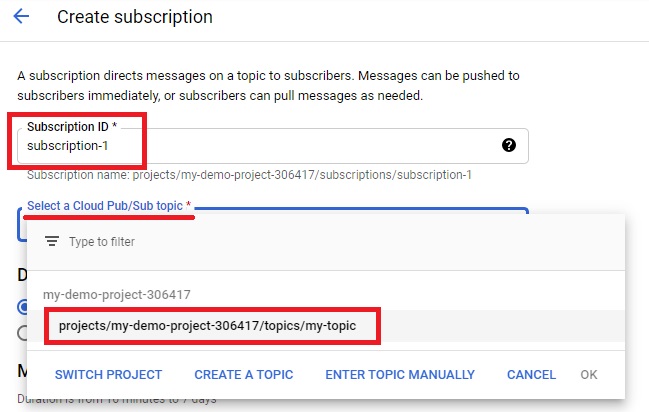The image size is (649, 412).
Task: Click the duration hint text at bottom
Action: coord(117,400)
